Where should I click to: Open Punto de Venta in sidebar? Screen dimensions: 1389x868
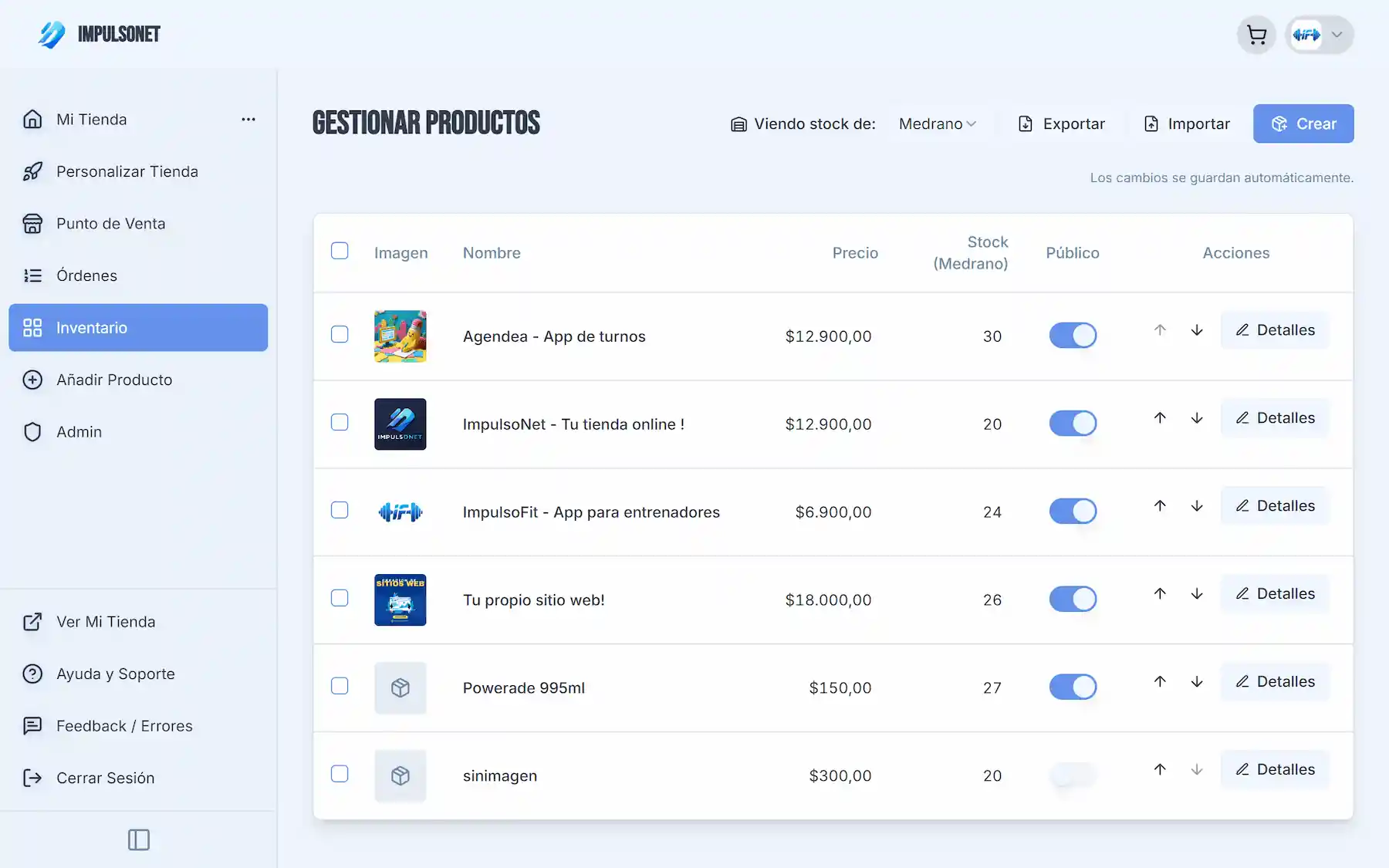tap(110, 224)
